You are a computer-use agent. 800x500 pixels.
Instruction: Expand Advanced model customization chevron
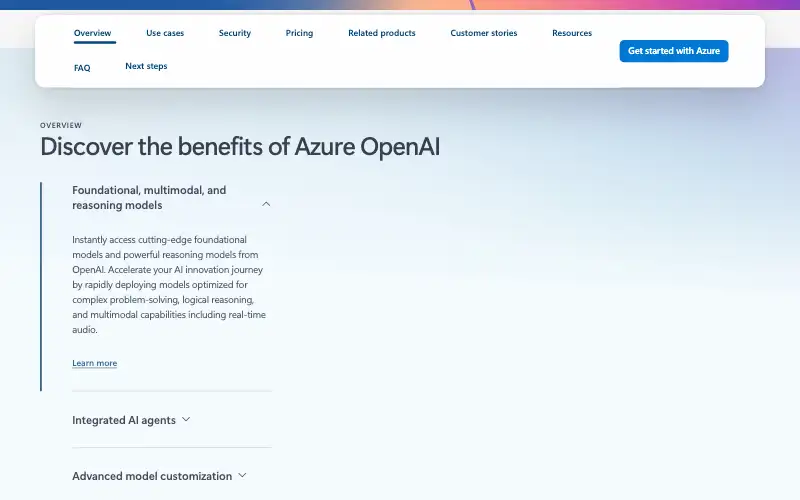coord(242,476)
